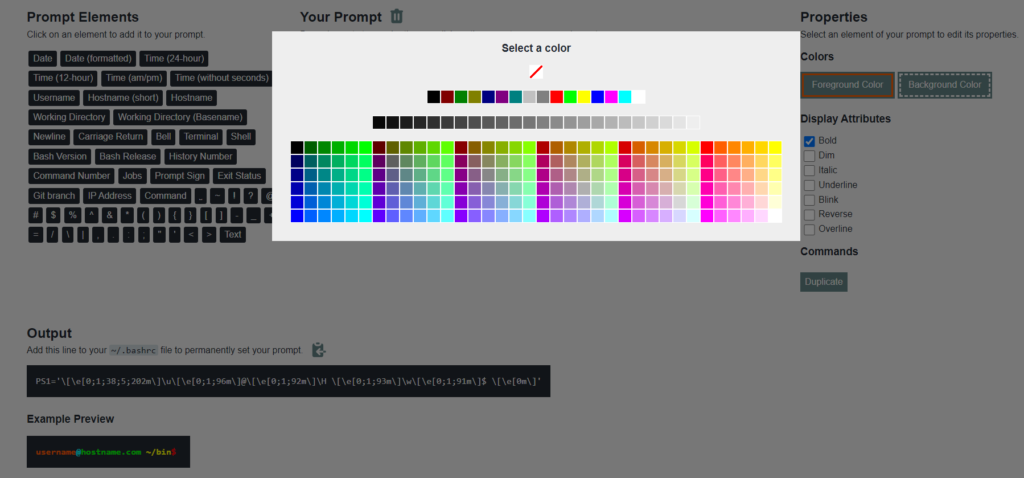Add the question mark (?) character
This screenshot has height=478, width=1024.
(x=250, y=196)
